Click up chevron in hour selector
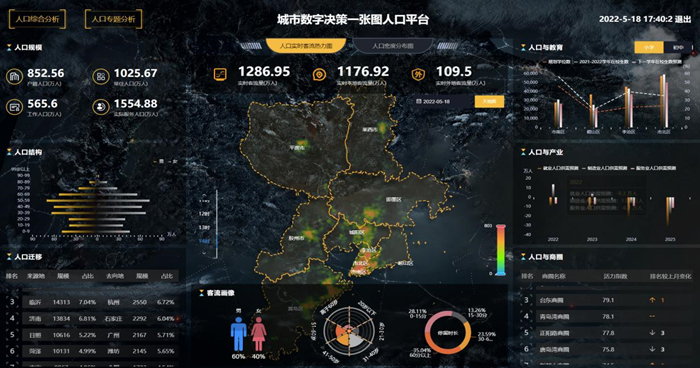The height and width of the screenshot is (368, 700). coord(204,196)
